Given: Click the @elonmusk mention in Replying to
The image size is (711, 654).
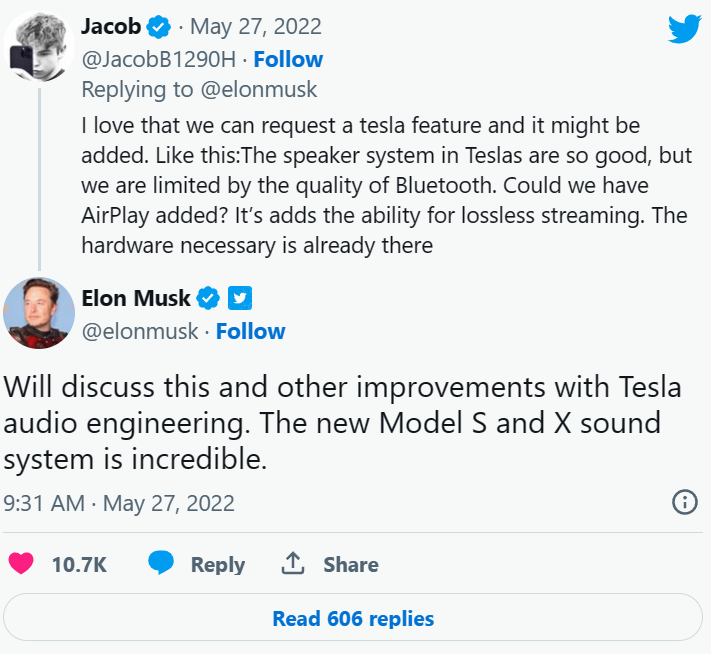Looking at the screenshot, I should click(x=258, y=90).
